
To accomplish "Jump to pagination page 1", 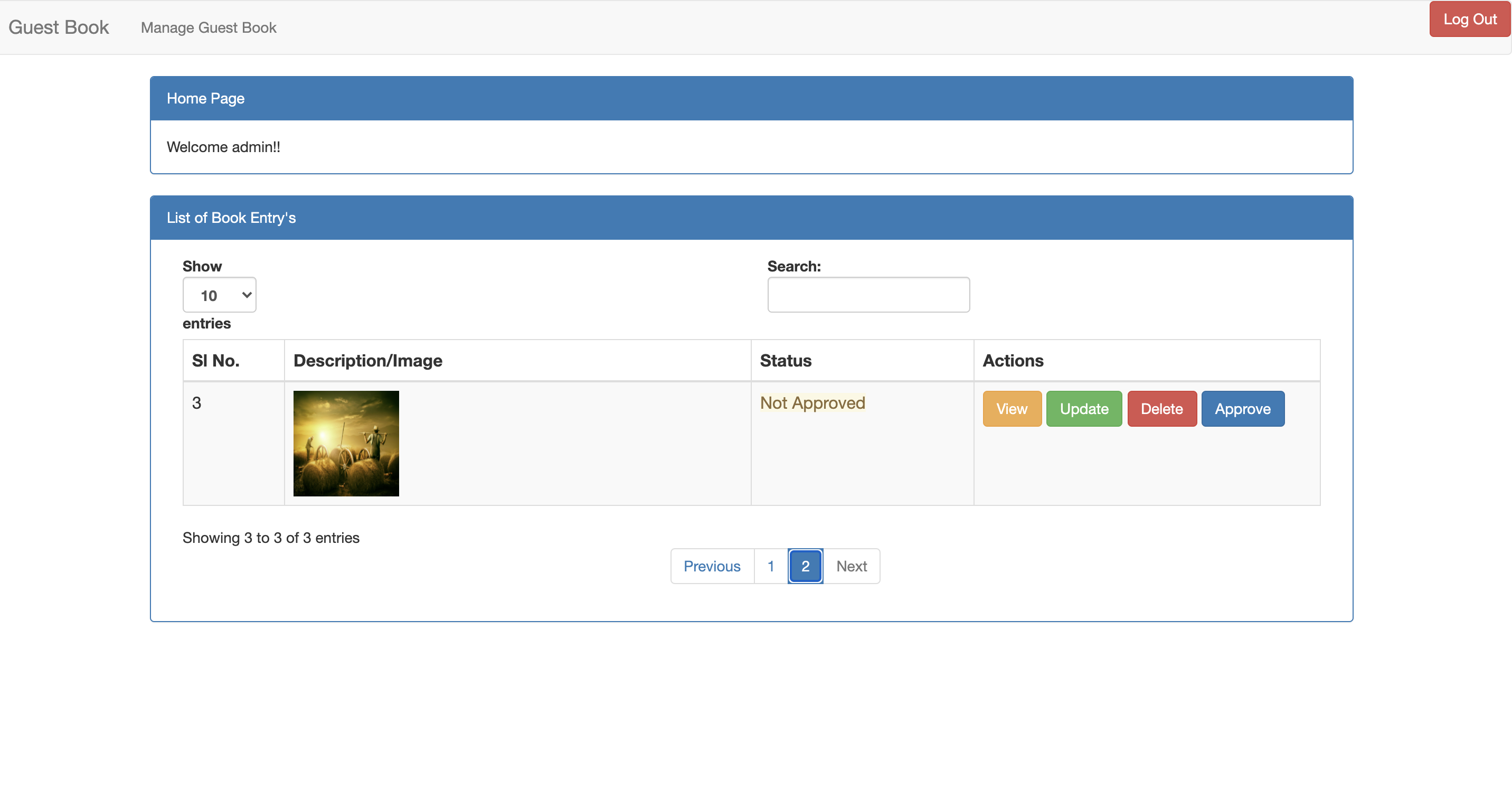I will [x=770, y=566].
